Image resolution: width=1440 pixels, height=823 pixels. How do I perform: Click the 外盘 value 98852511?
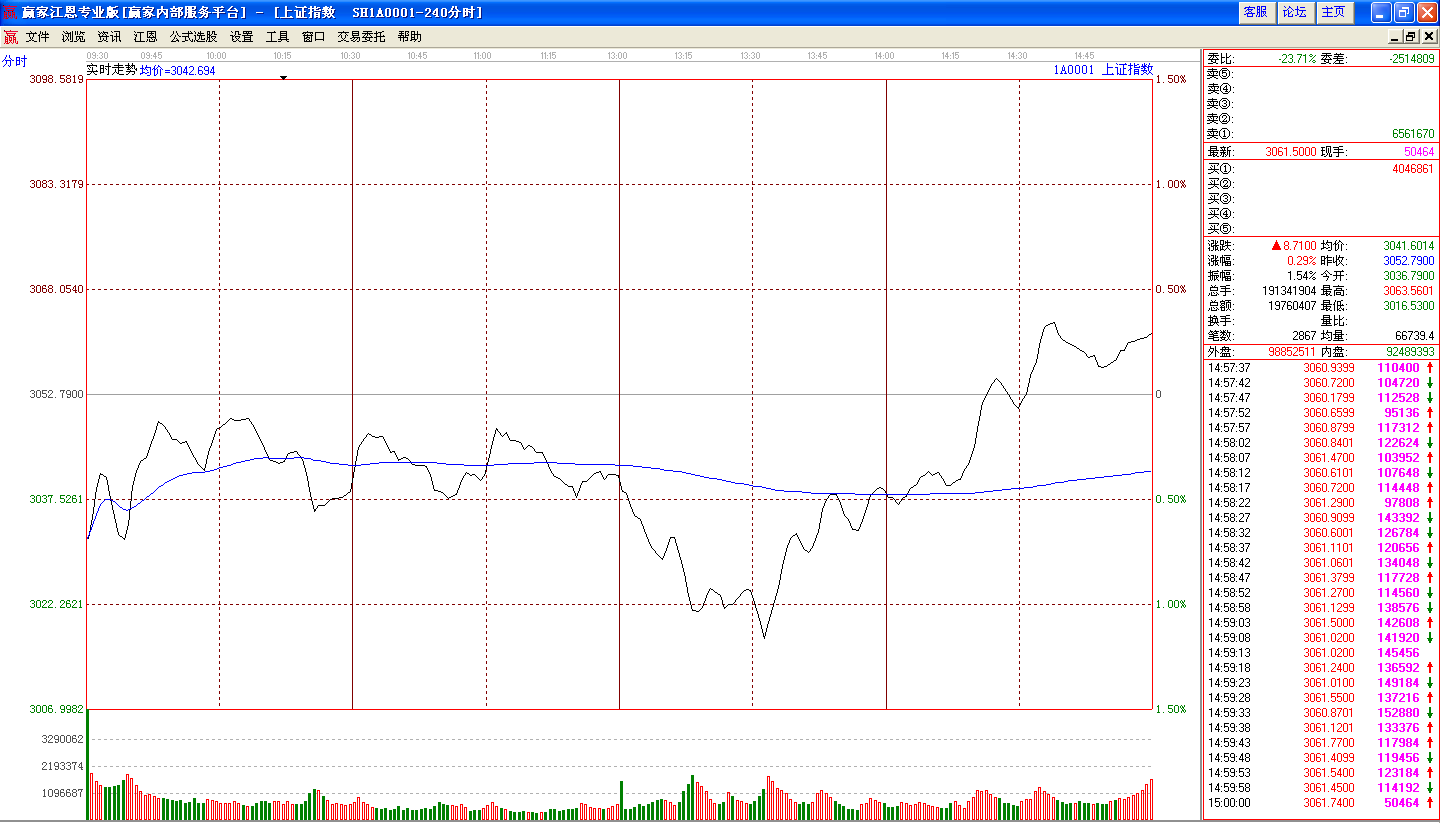point(1292,352)
